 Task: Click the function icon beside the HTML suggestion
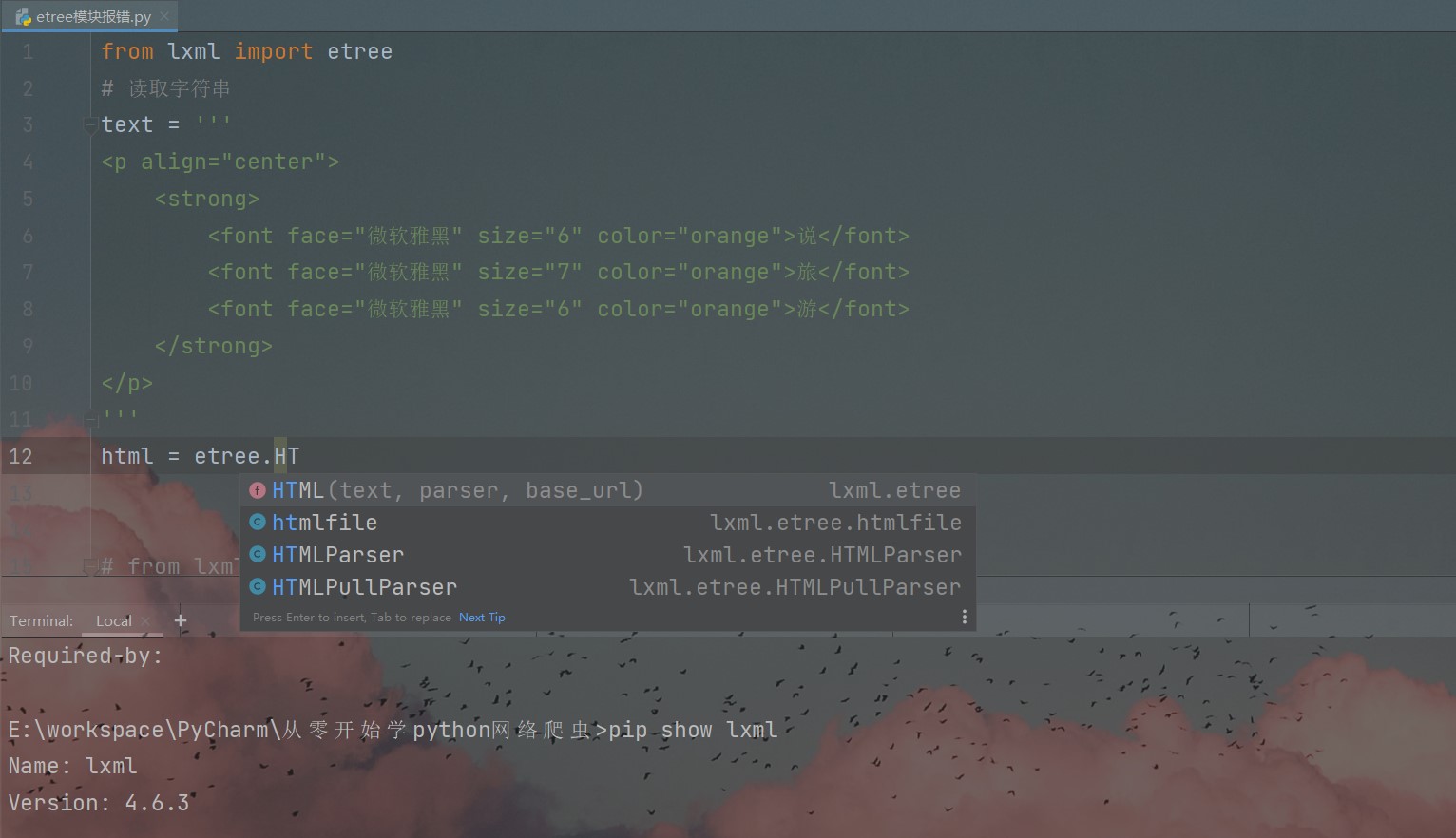coord(258,490)
